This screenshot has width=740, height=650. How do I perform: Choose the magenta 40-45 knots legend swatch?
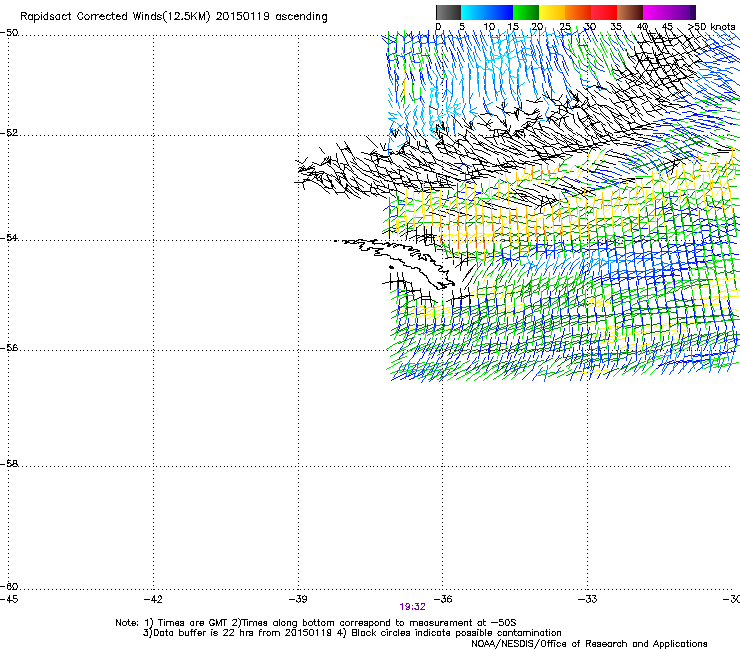(656, 12)
